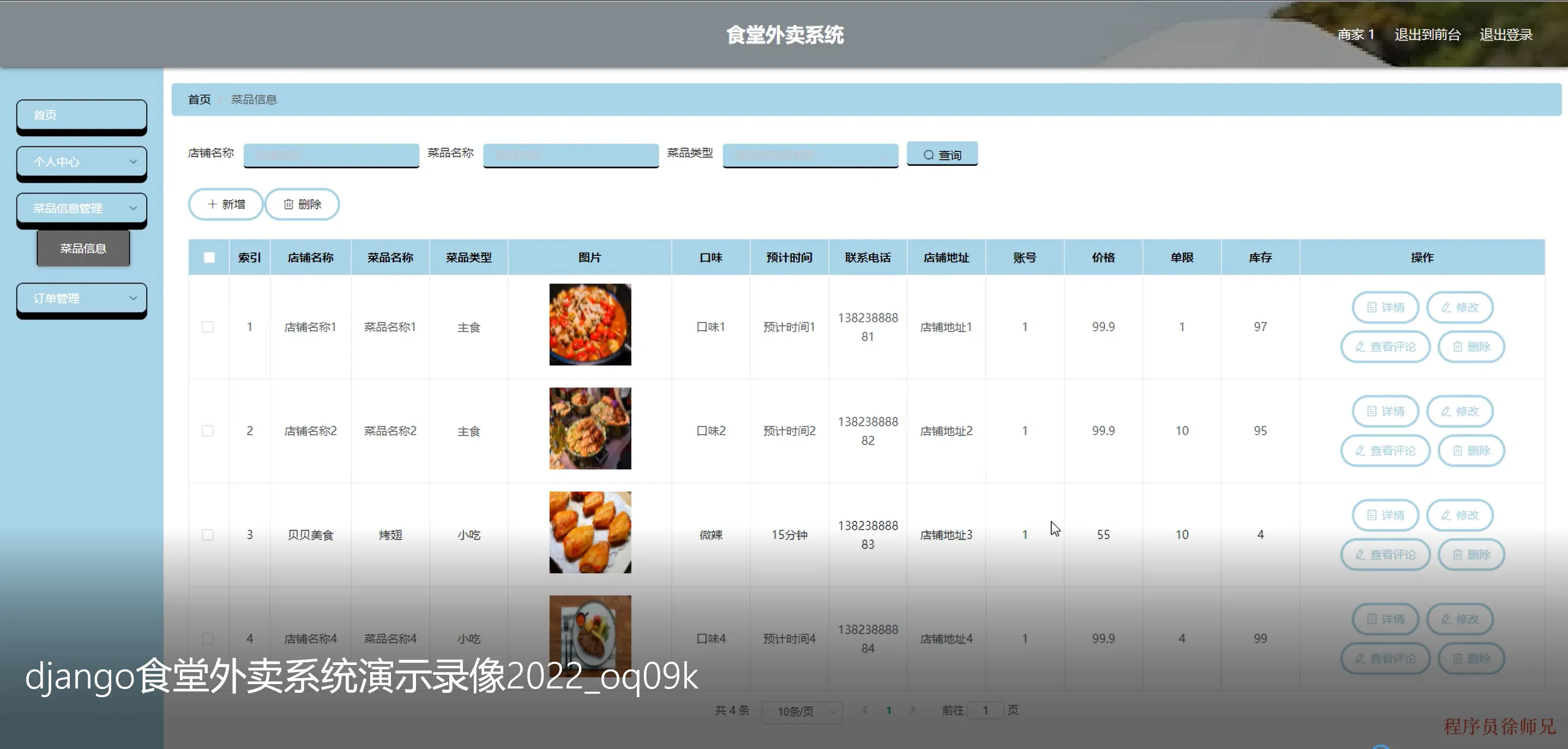The width and height of the screenshot is (1568, 749).
Task: Expand the 个人中心 sidebar menu
Action: [82, 162]
